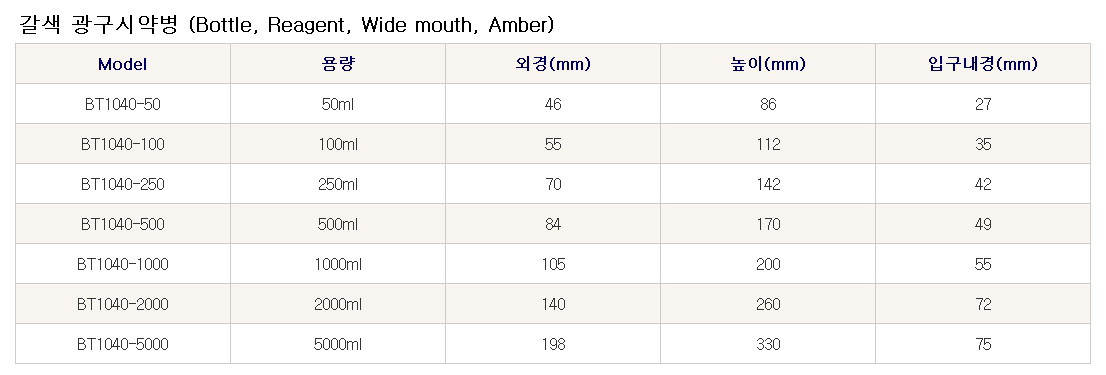Select model BT1040-500 cell
Screen dimensions: 1106x375
pyautogui.click(x=123, y=224)
